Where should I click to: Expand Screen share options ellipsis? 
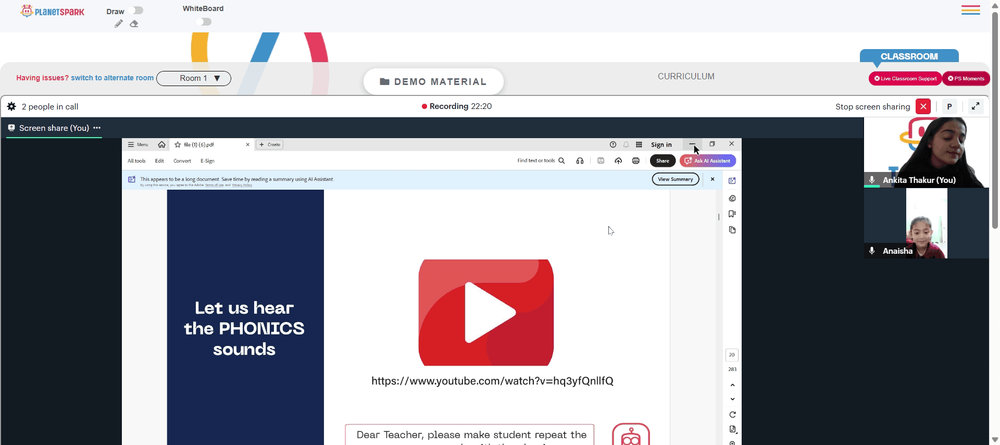(97, 128)
